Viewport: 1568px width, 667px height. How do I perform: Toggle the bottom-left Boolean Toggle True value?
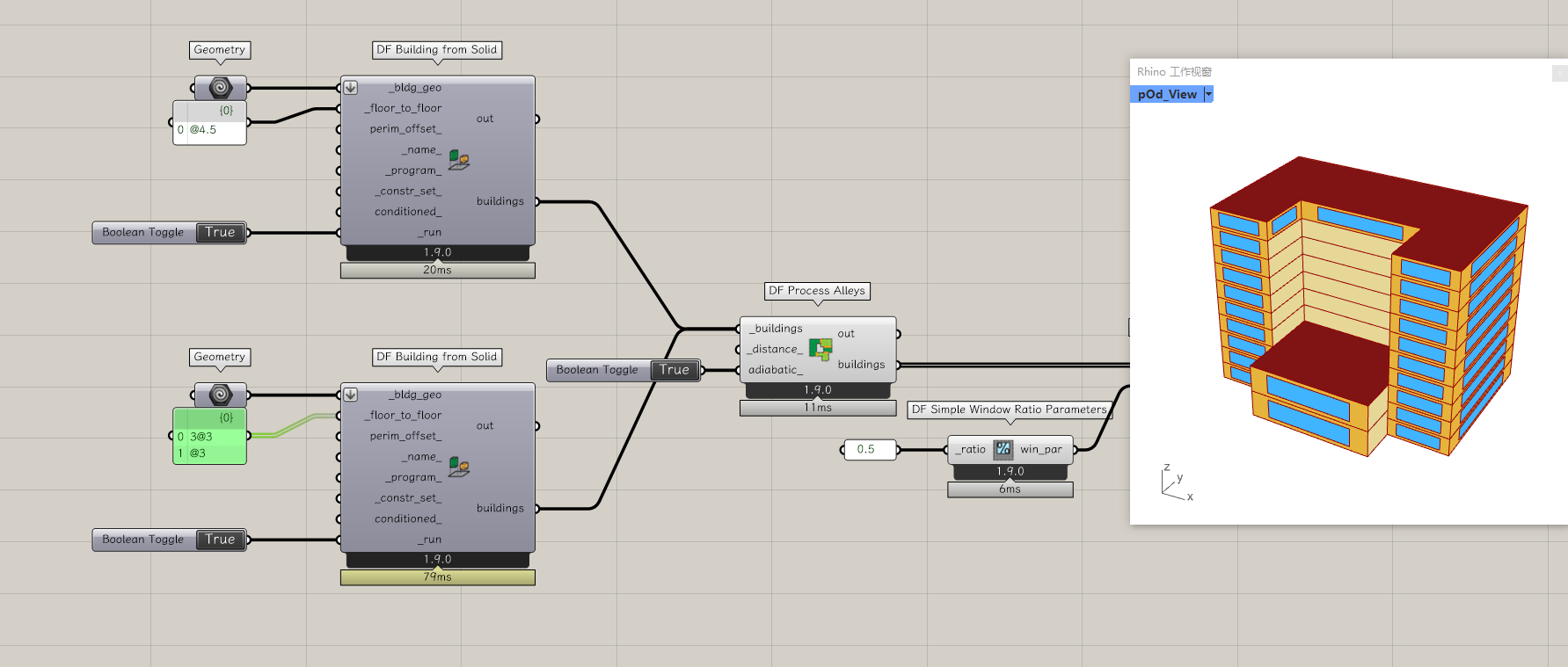tap(220, 540)
